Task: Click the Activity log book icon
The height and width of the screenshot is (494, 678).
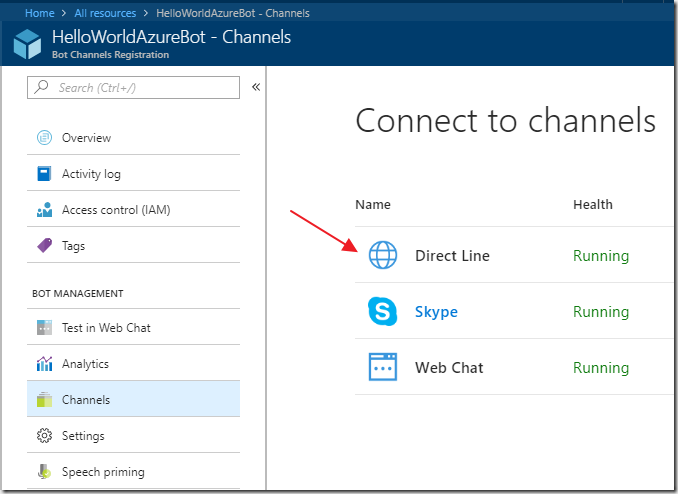Action: tap(44, 173)
